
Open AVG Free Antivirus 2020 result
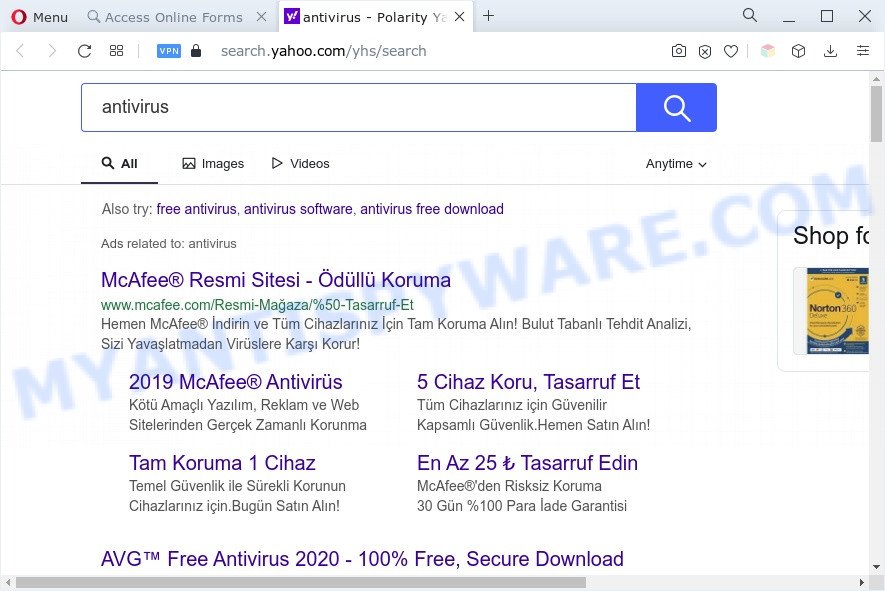(362, 559)
